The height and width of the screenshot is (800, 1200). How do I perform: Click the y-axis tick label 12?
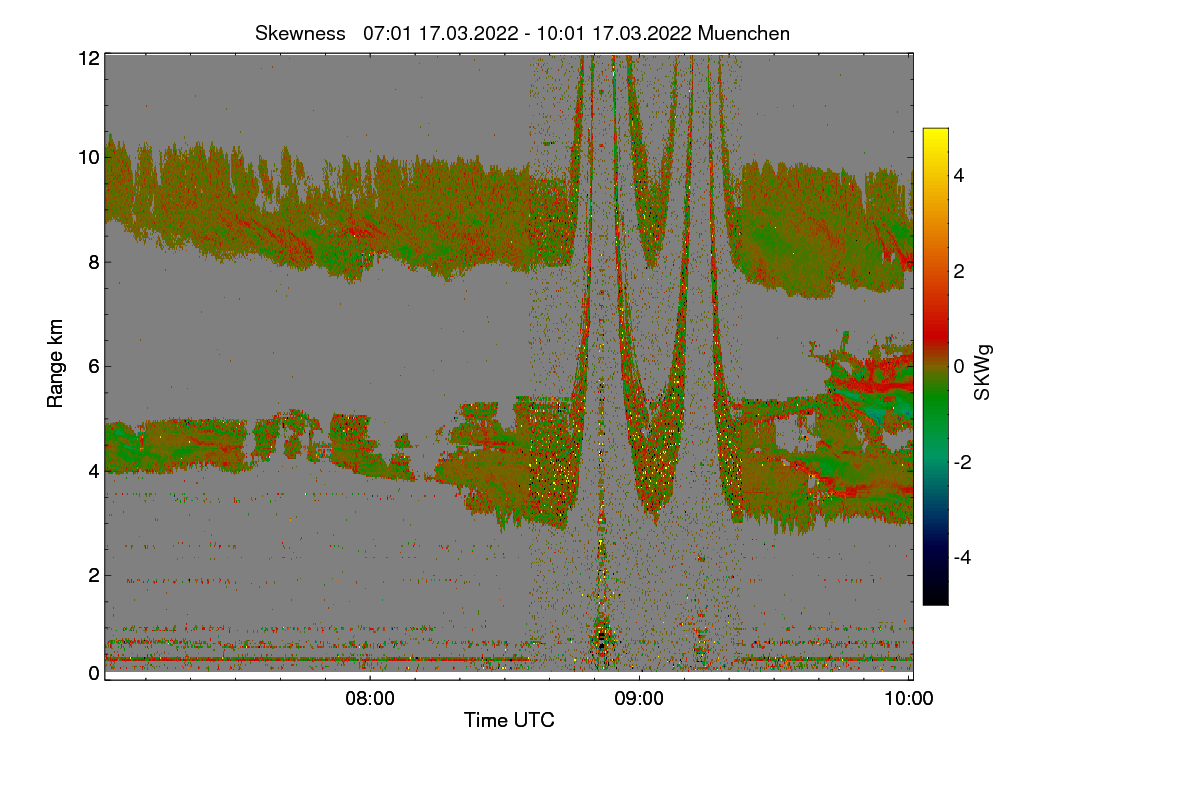pos(89,59)
